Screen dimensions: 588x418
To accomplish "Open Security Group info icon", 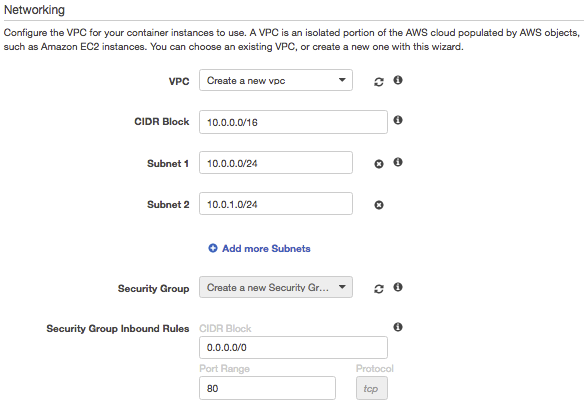I will pos(398,287).
